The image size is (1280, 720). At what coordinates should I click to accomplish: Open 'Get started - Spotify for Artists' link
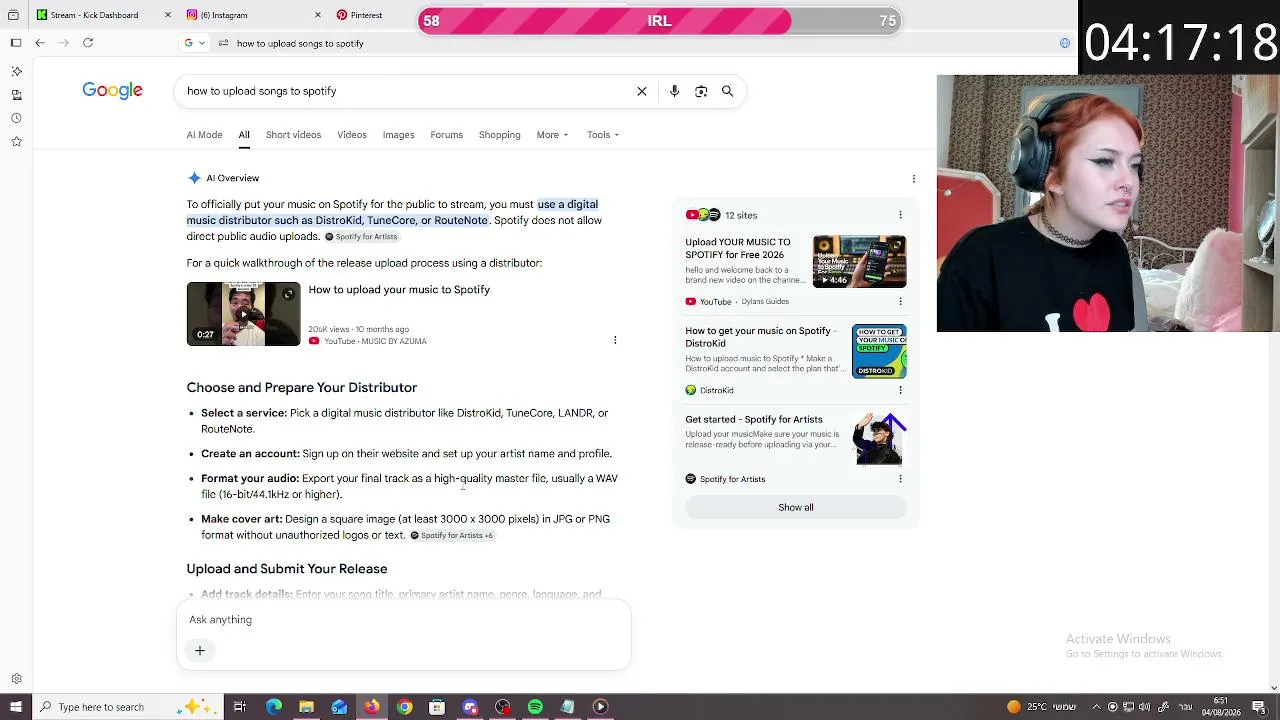[x=754, y=420]
